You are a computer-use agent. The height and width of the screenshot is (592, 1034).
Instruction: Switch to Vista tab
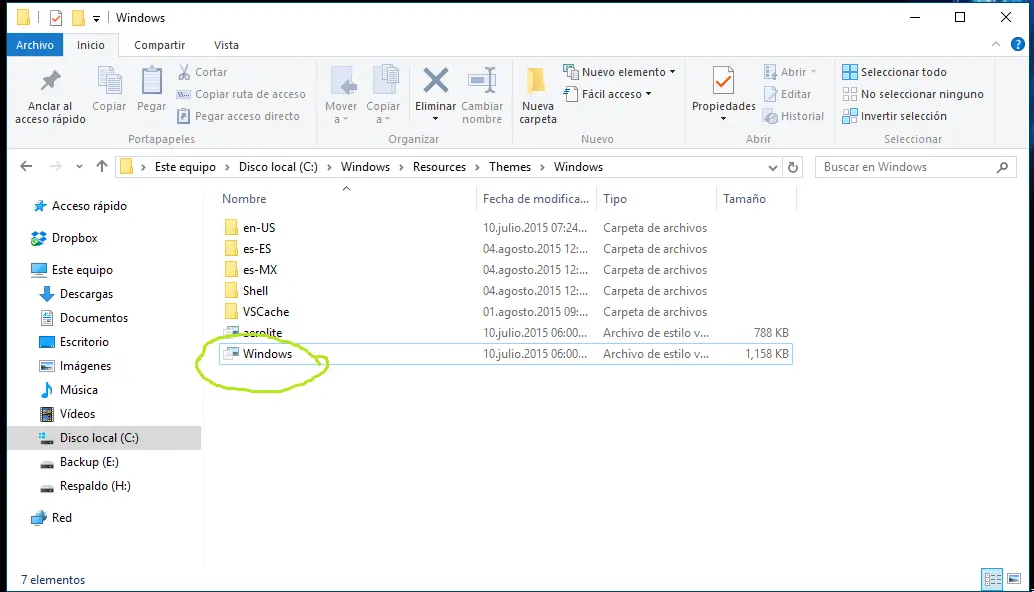tap(226, 45)
